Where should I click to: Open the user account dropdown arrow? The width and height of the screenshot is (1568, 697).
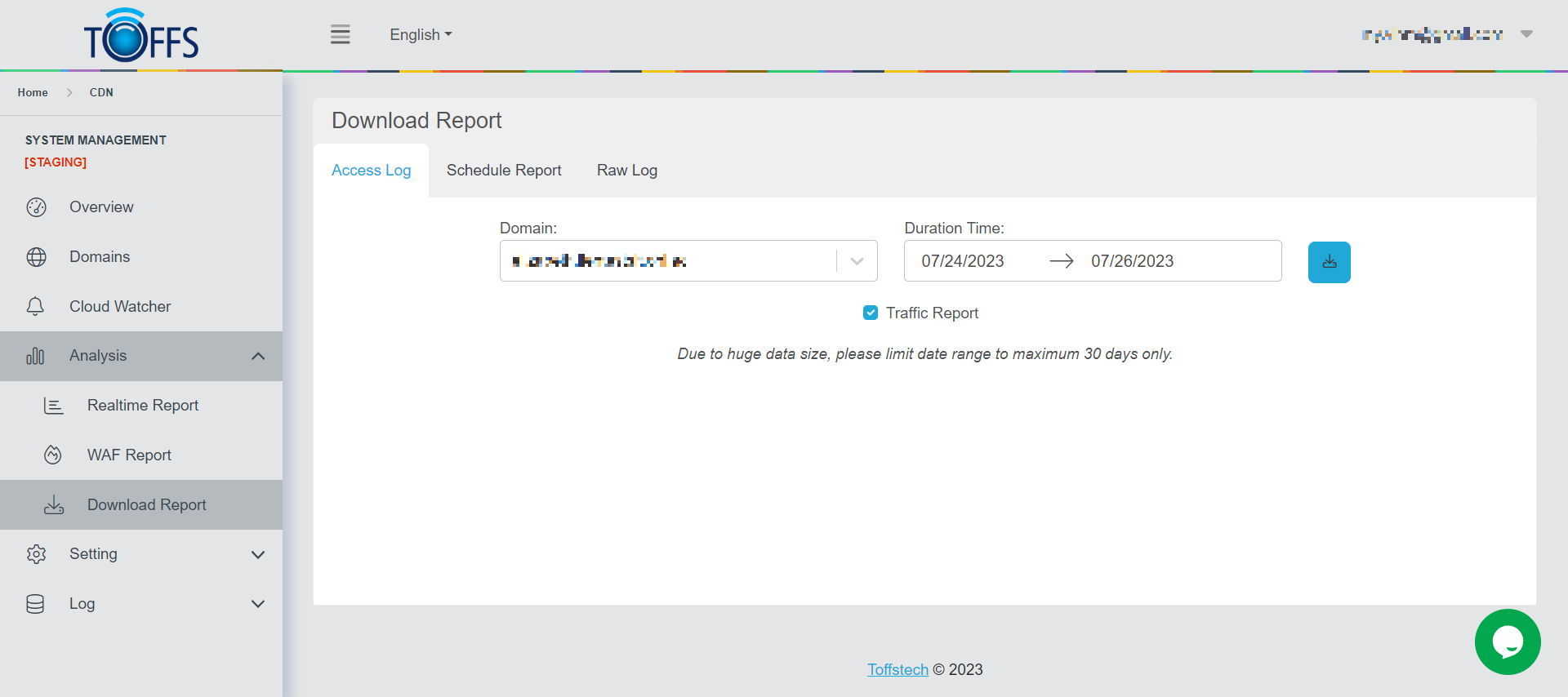click(1526, 34)
